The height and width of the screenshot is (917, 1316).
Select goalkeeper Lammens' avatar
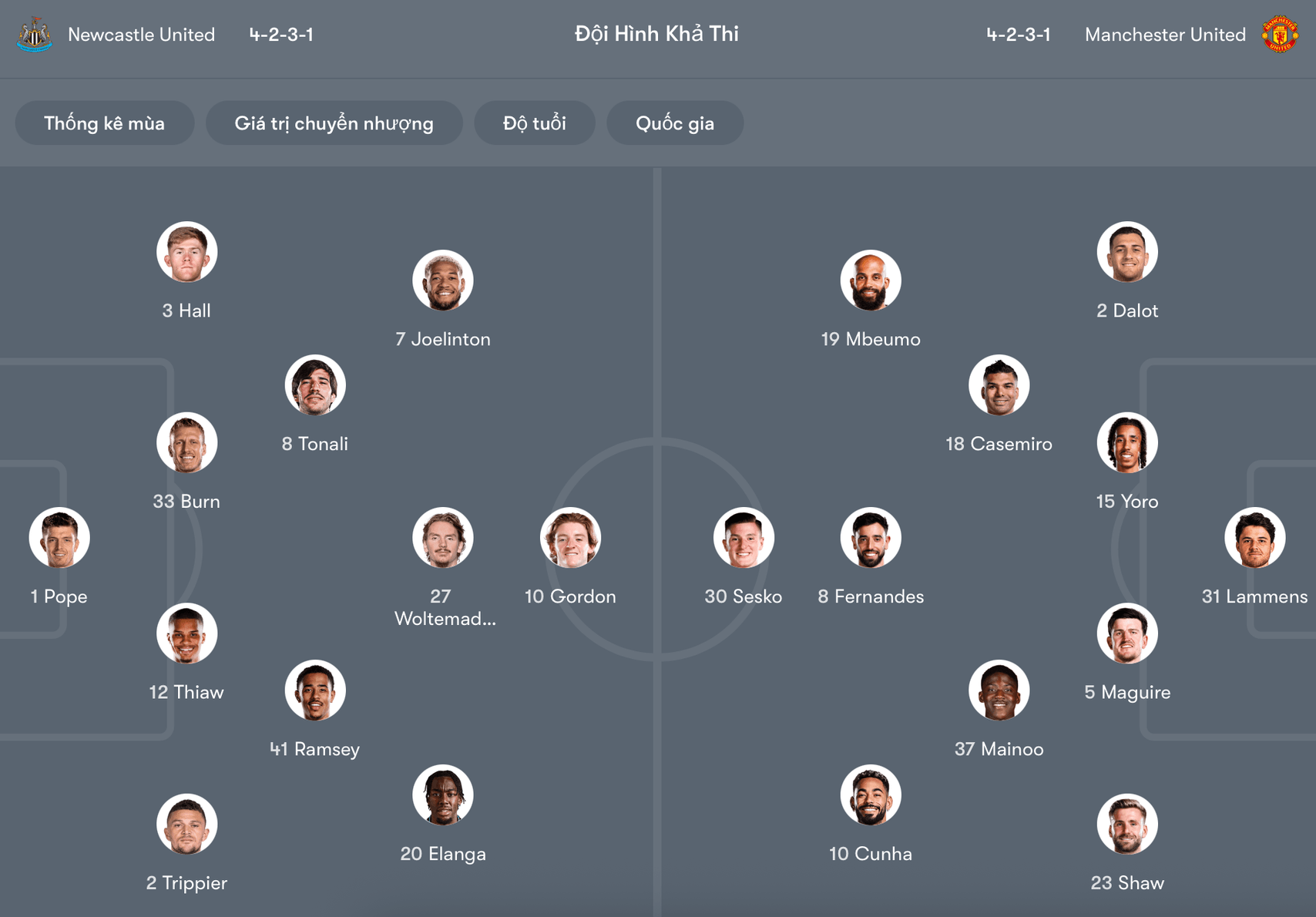(1256, 538)
